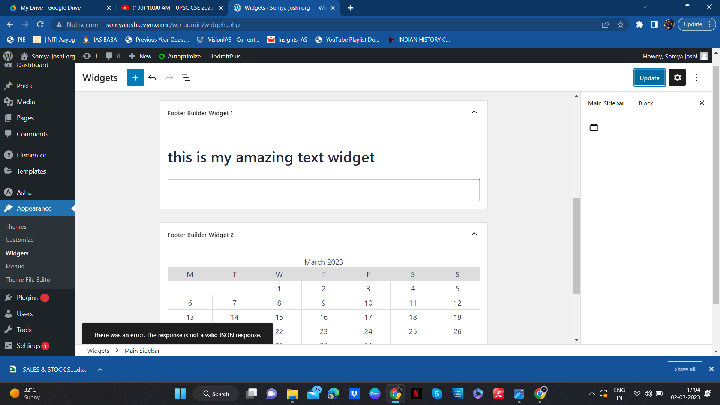The width and height of the screenshot is (720, 405).
Task: Open the Appearance menu in sidebar
Action: (35, 208)
